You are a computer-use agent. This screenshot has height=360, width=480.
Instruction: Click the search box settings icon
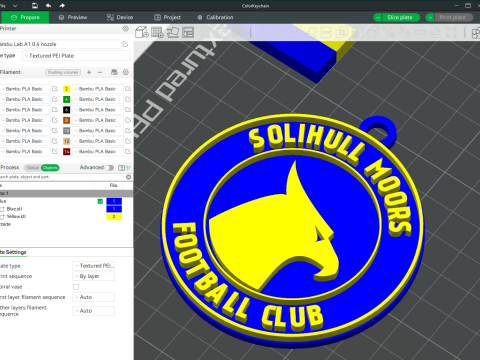(128, 177)
